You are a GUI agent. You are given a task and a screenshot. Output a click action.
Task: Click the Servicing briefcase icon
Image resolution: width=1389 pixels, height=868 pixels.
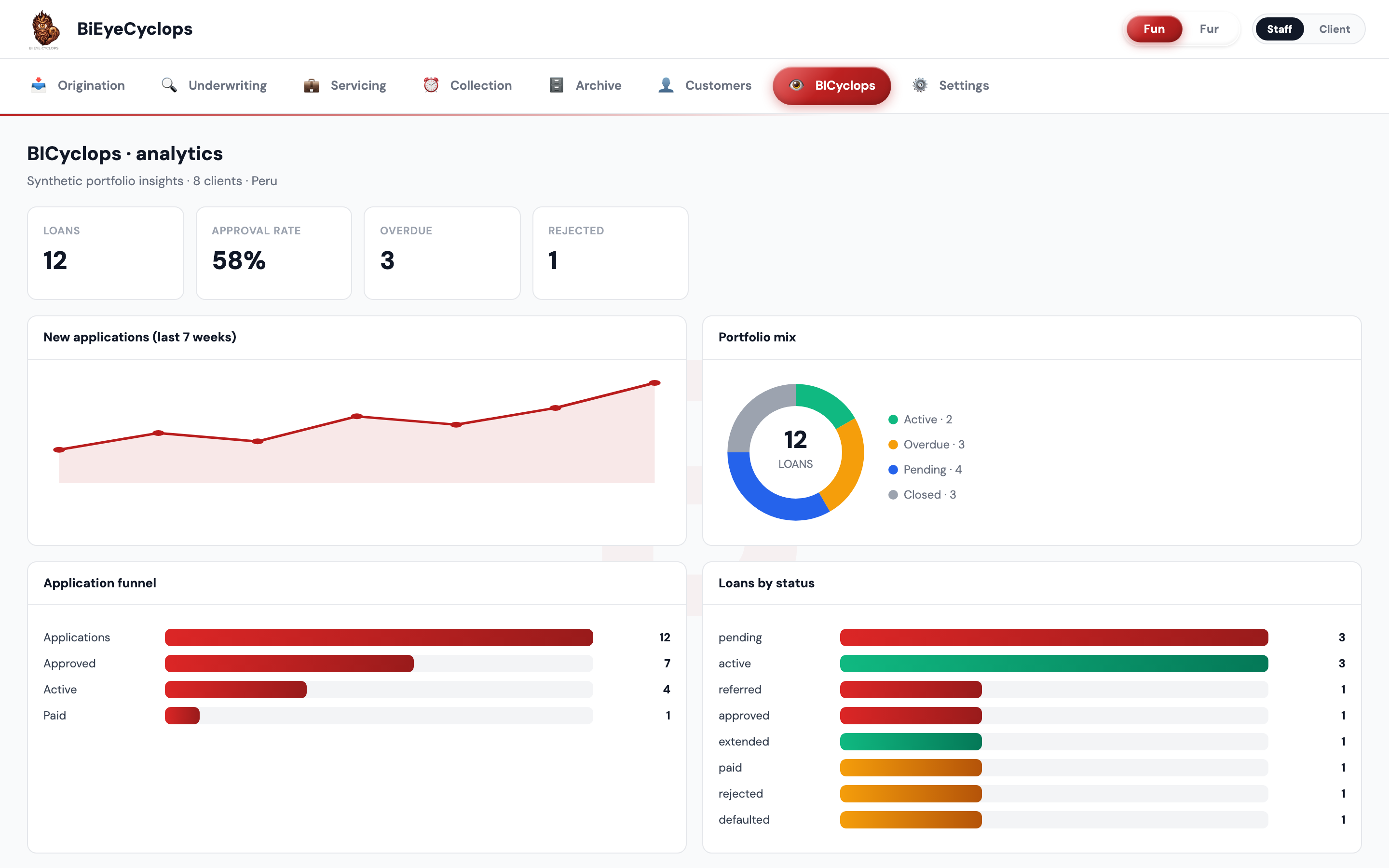pyautogui.click(x=311, y=85)
